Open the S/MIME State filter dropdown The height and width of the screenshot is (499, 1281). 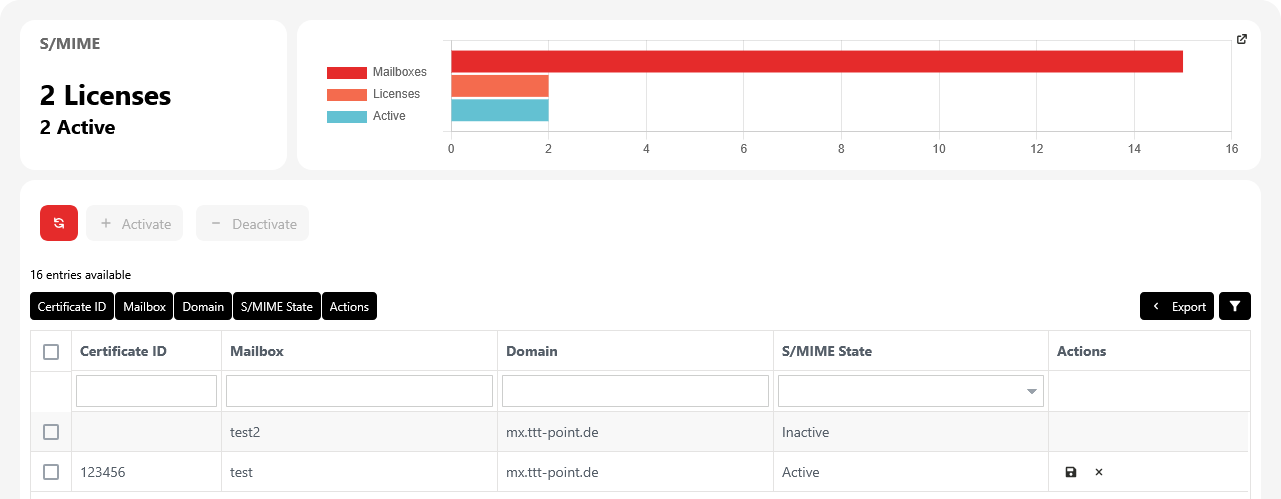coord(910,391)
